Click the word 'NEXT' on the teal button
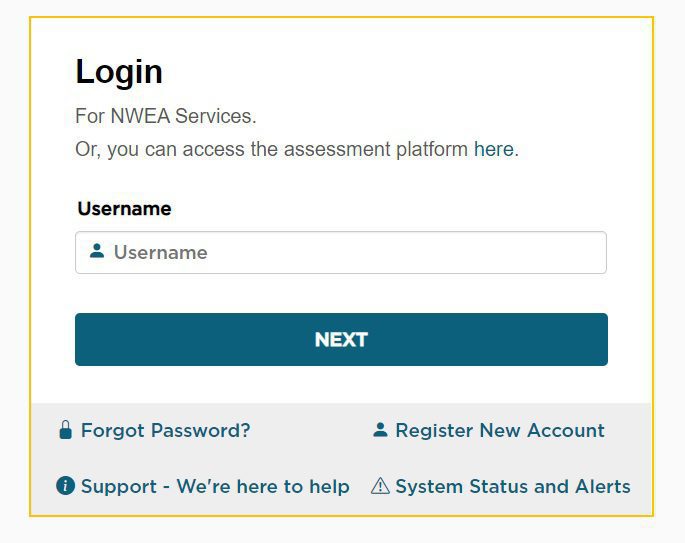Image resolution: width=685 pixels, height=543 pixels. tap(341, 340)
